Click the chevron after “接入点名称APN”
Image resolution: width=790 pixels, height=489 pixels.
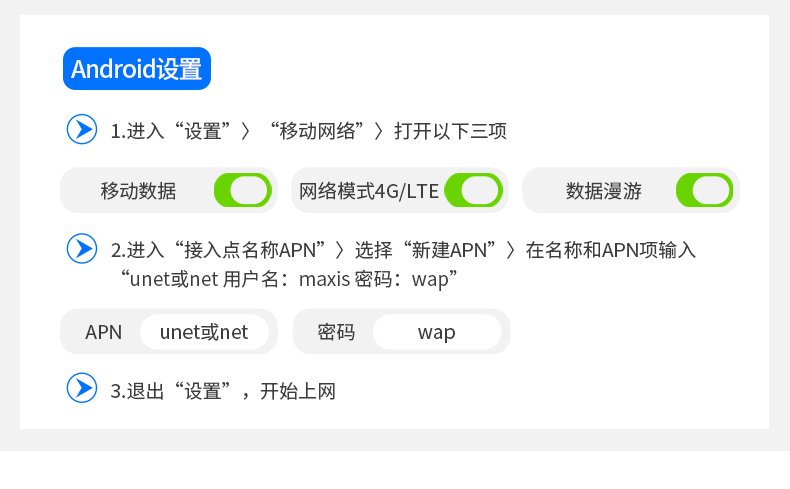click(x=340, y=250)
